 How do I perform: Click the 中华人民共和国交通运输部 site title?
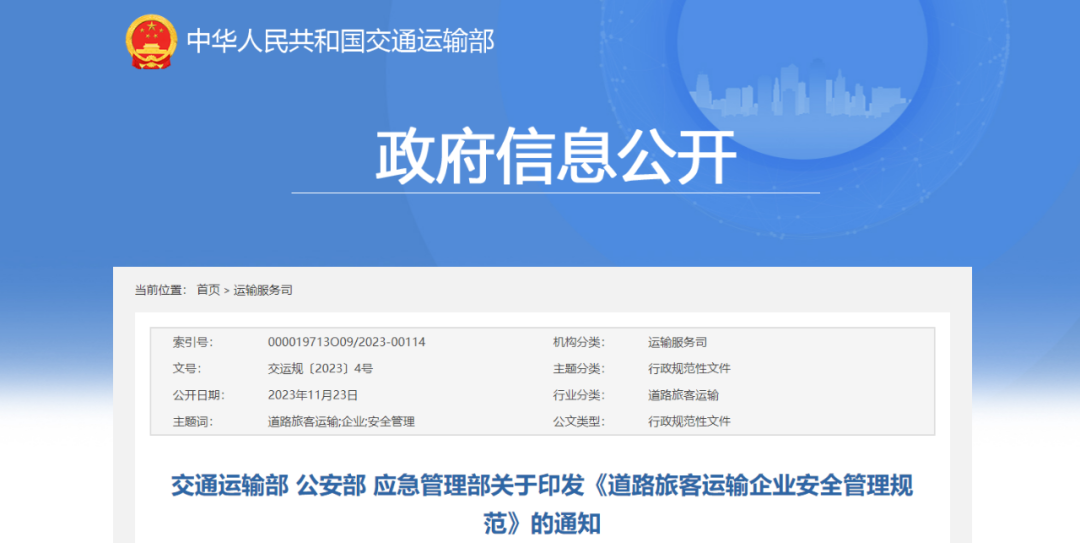point(340,42)
